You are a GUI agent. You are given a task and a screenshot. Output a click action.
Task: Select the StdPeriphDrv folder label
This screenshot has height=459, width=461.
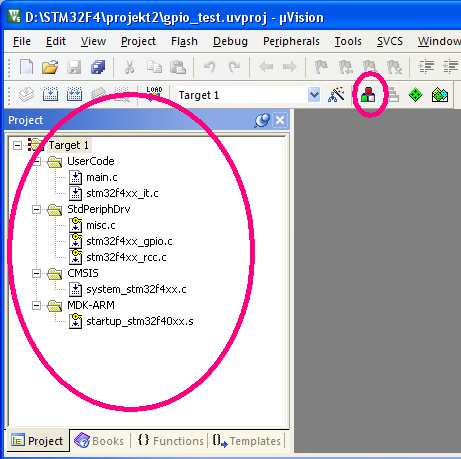click(99, 209)
